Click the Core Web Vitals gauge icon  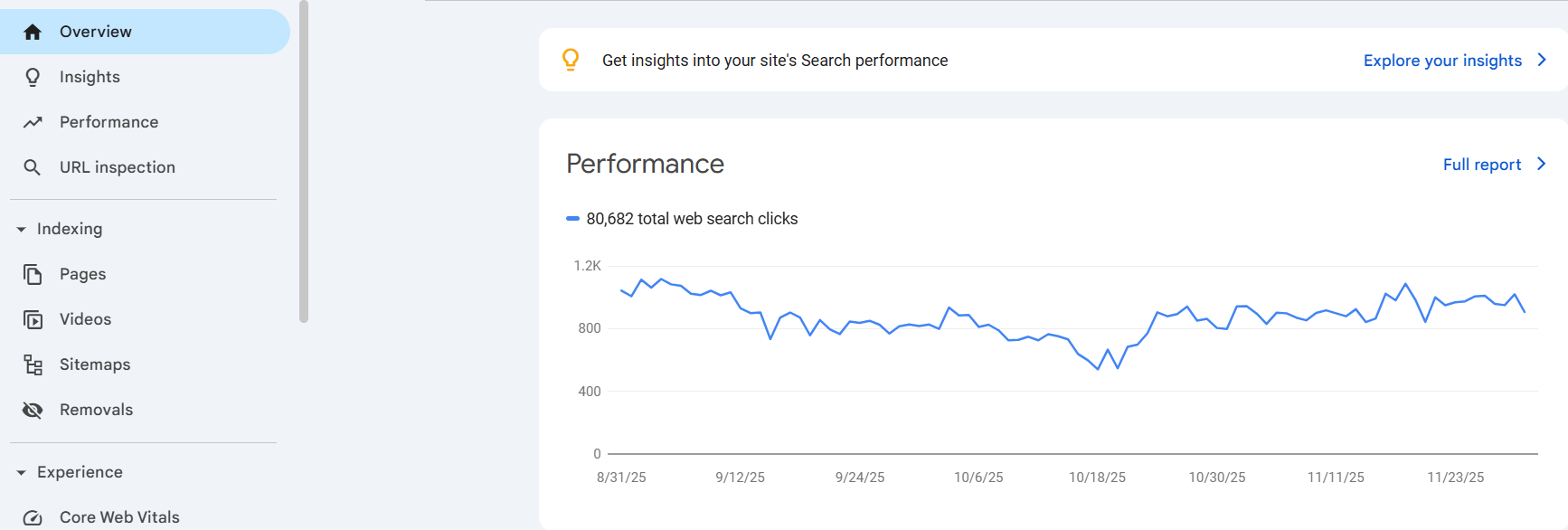pyautogui.click(x=33, y=517)
